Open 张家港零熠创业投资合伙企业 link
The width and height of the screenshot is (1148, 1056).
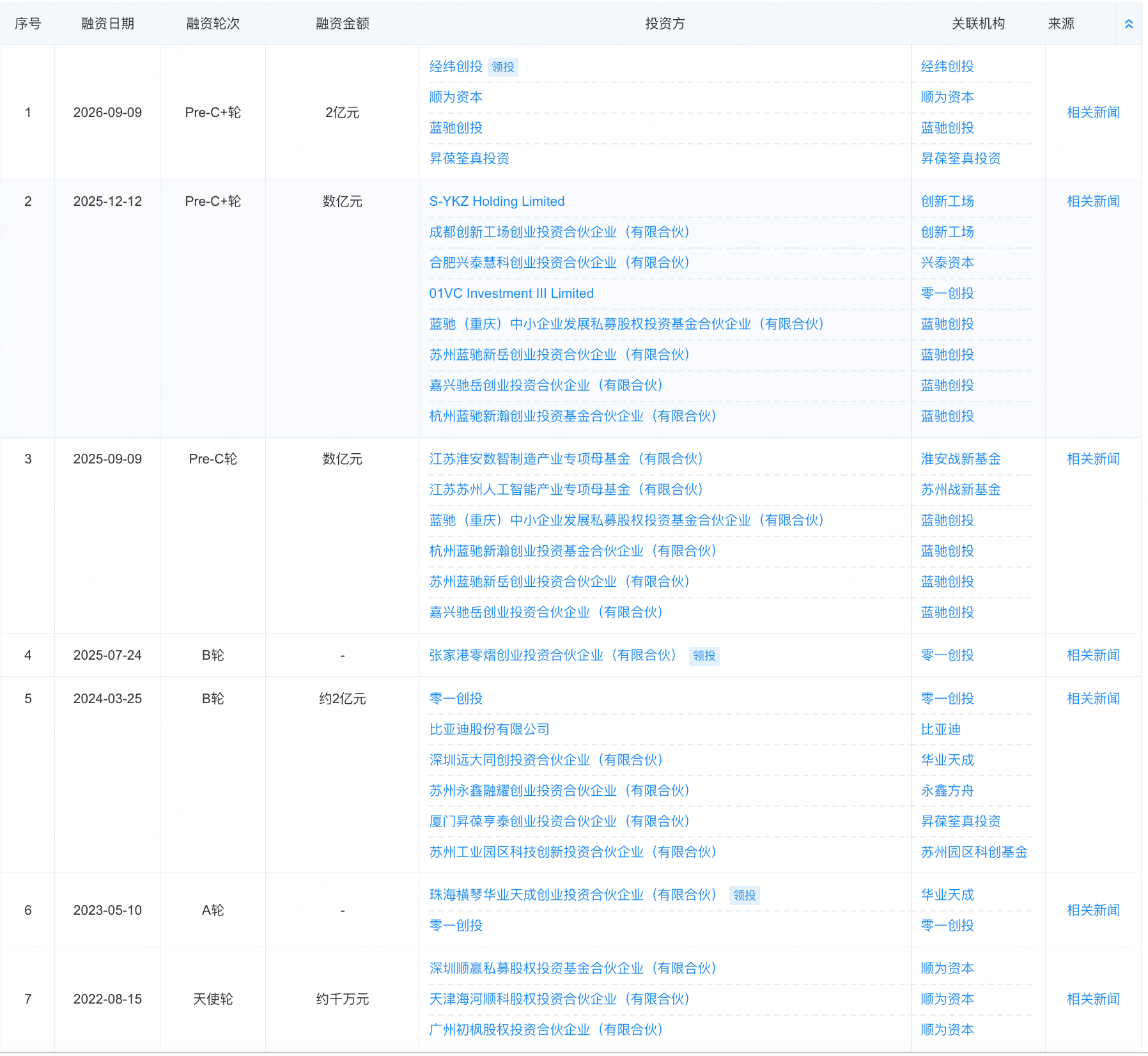[x=554, y=655]
